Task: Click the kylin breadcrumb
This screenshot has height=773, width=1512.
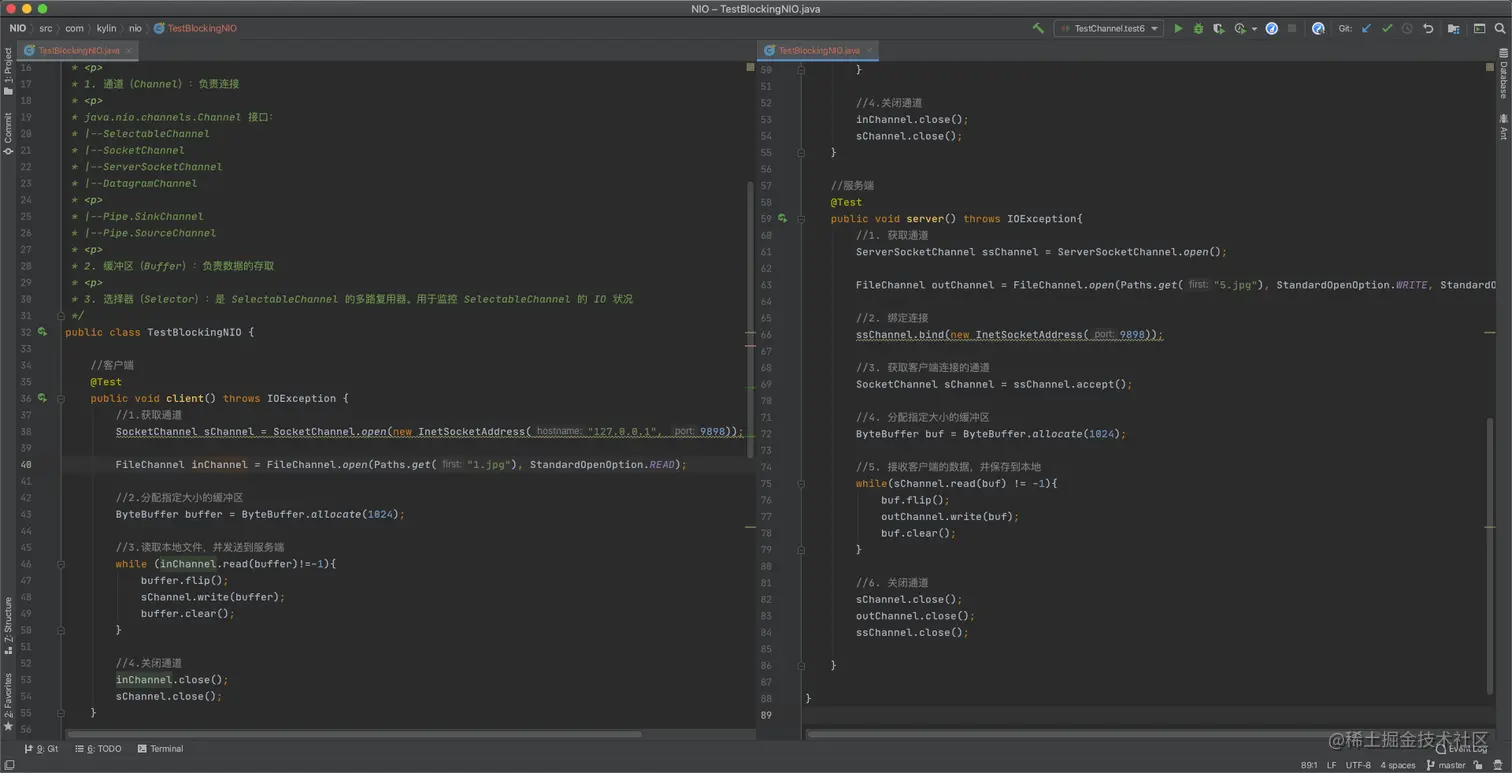Action: [x=106, y=29]
